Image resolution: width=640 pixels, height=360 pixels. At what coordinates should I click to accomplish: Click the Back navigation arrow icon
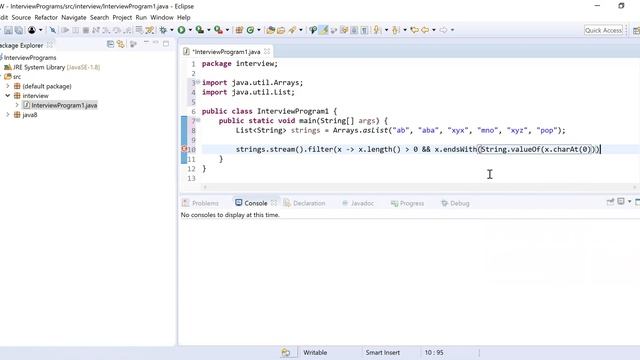tap(424, 30)
